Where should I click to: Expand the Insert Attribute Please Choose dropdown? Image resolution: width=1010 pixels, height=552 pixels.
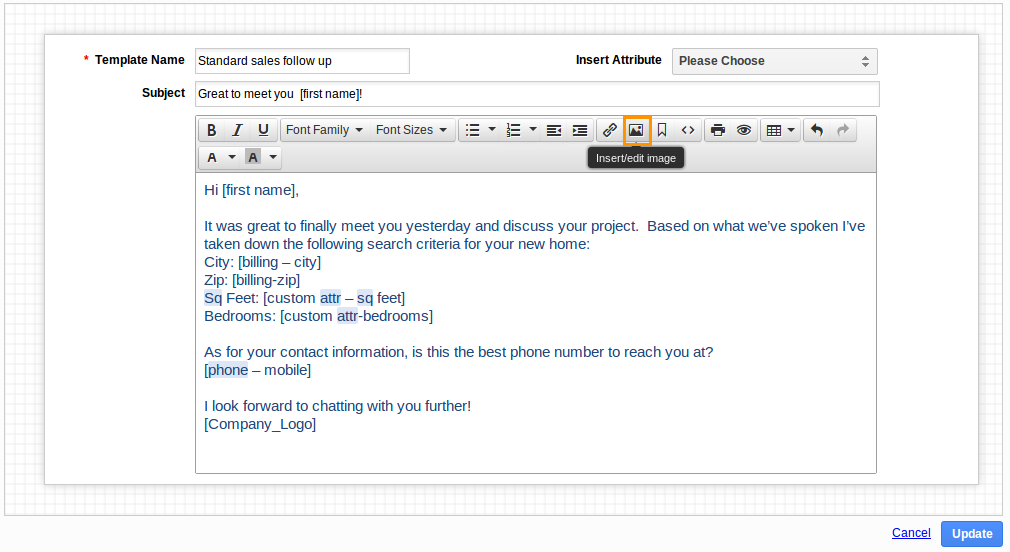coord(774,61)
